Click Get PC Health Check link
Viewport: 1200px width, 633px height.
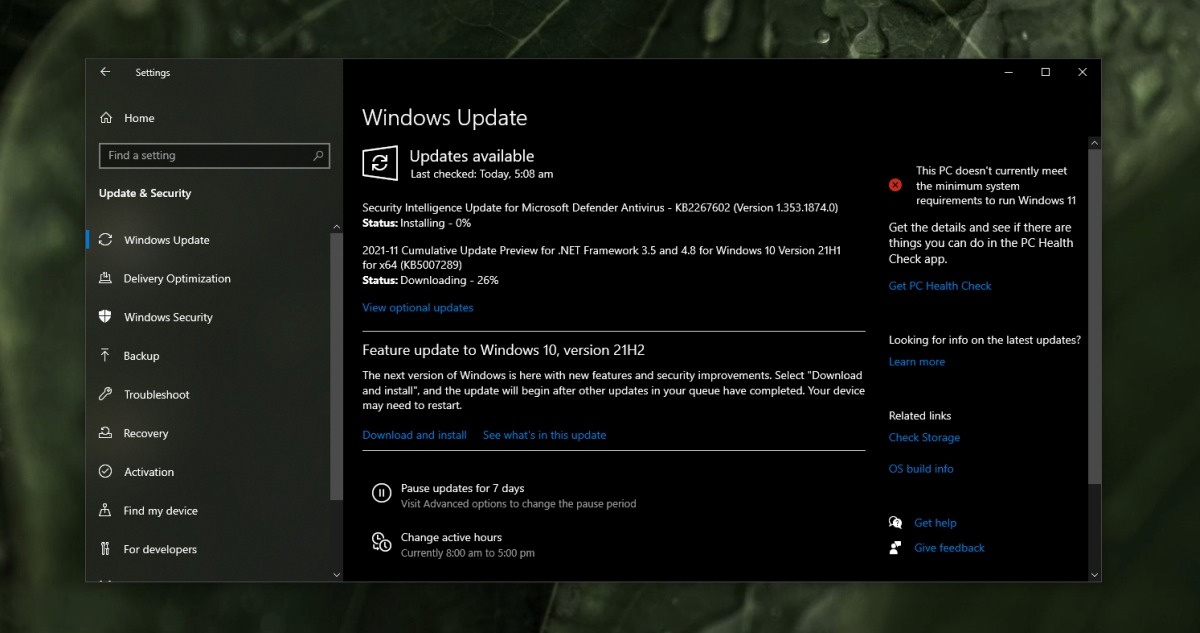940,286
